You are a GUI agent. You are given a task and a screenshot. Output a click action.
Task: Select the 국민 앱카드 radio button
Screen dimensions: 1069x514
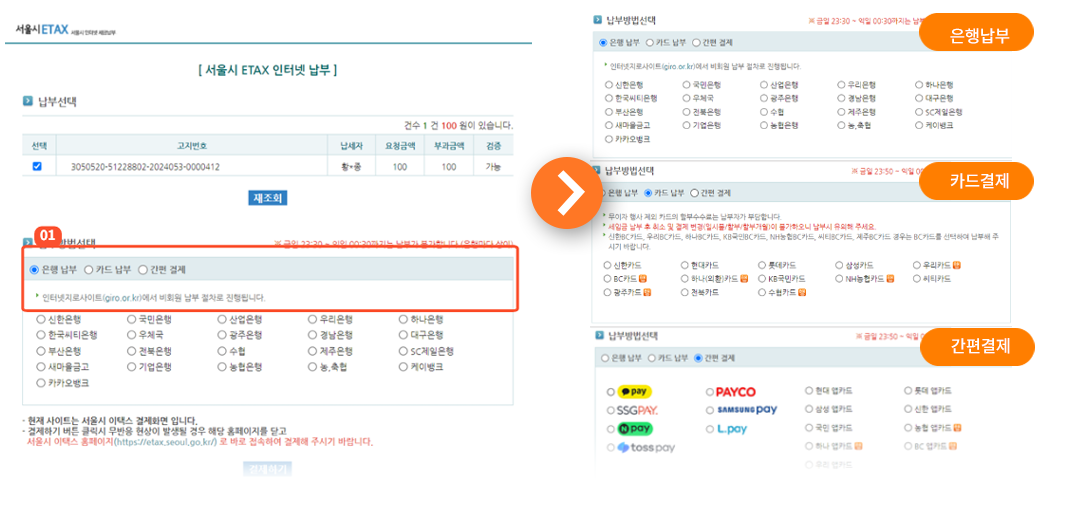809,428
